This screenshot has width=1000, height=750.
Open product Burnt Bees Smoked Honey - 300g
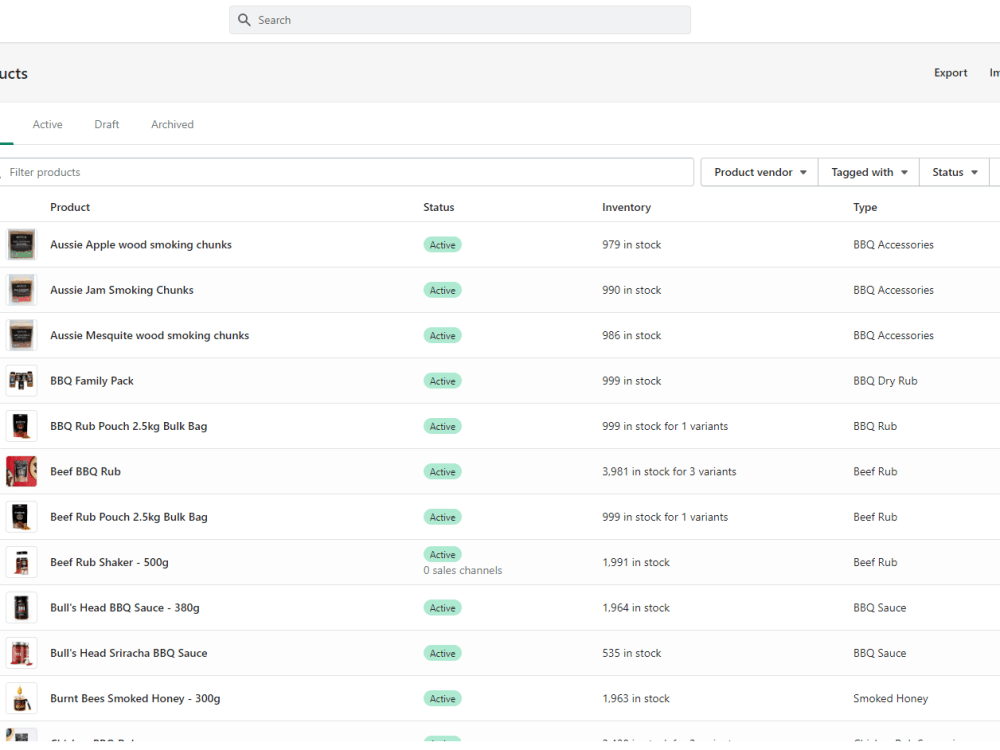pos(135,698)
